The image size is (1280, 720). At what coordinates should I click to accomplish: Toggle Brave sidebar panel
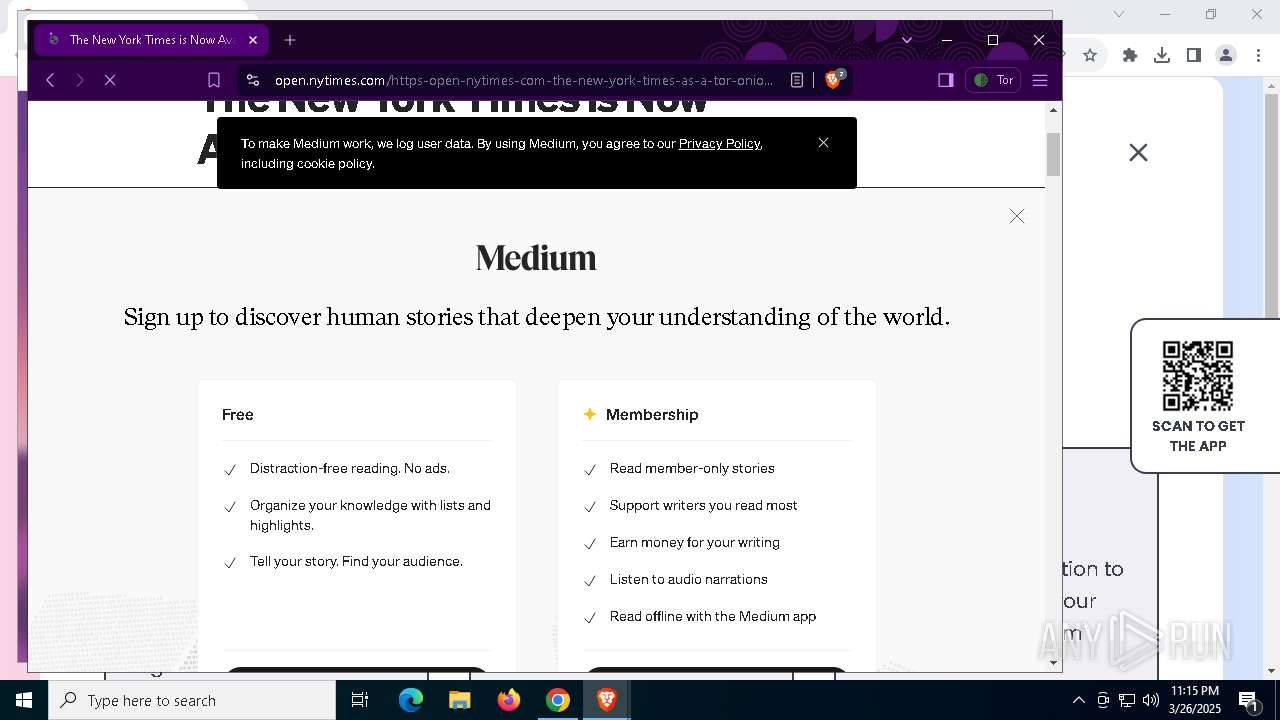click(945, 80)
